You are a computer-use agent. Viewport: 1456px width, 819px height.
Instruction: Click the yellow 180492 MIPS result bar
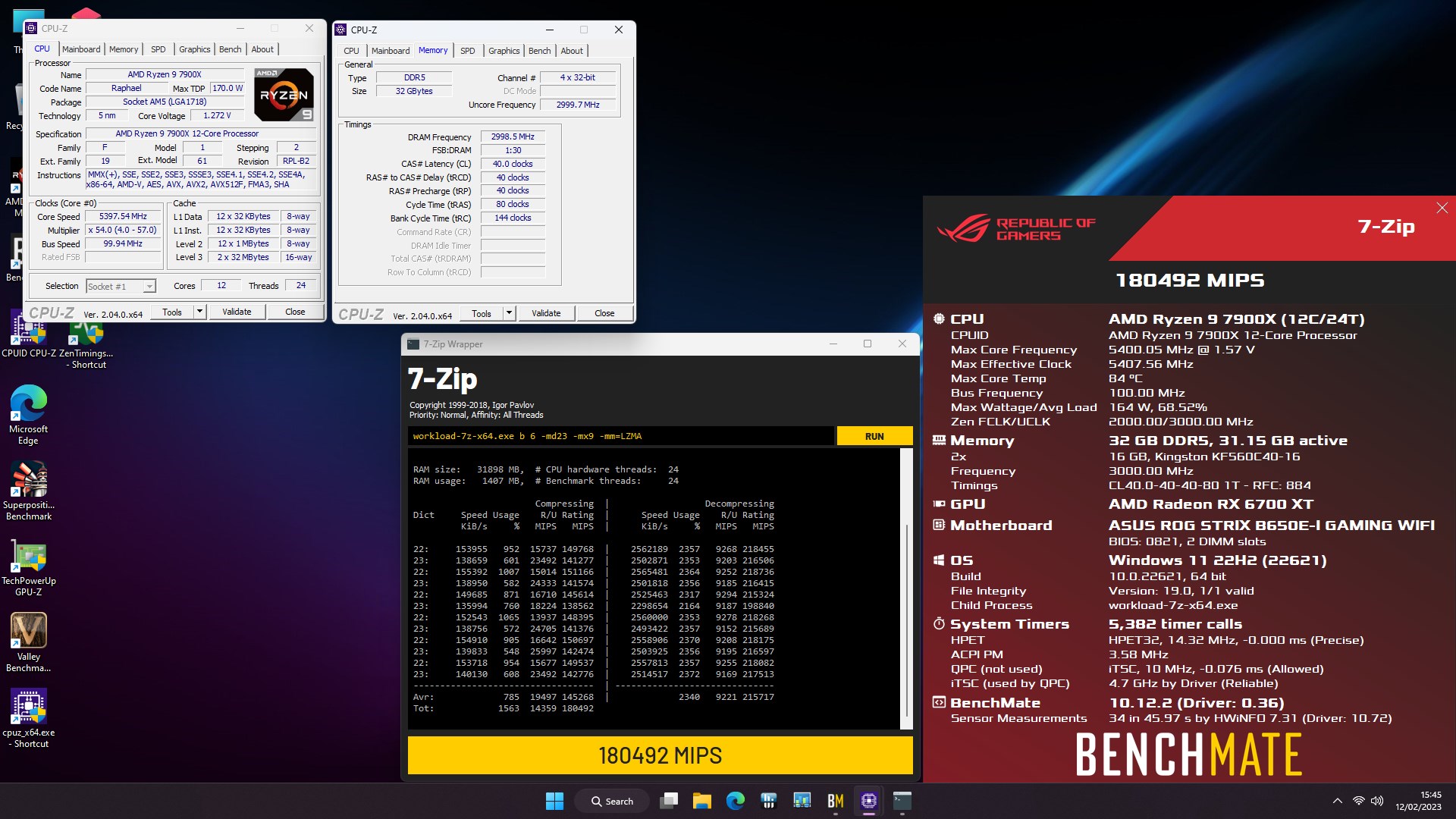660,755
